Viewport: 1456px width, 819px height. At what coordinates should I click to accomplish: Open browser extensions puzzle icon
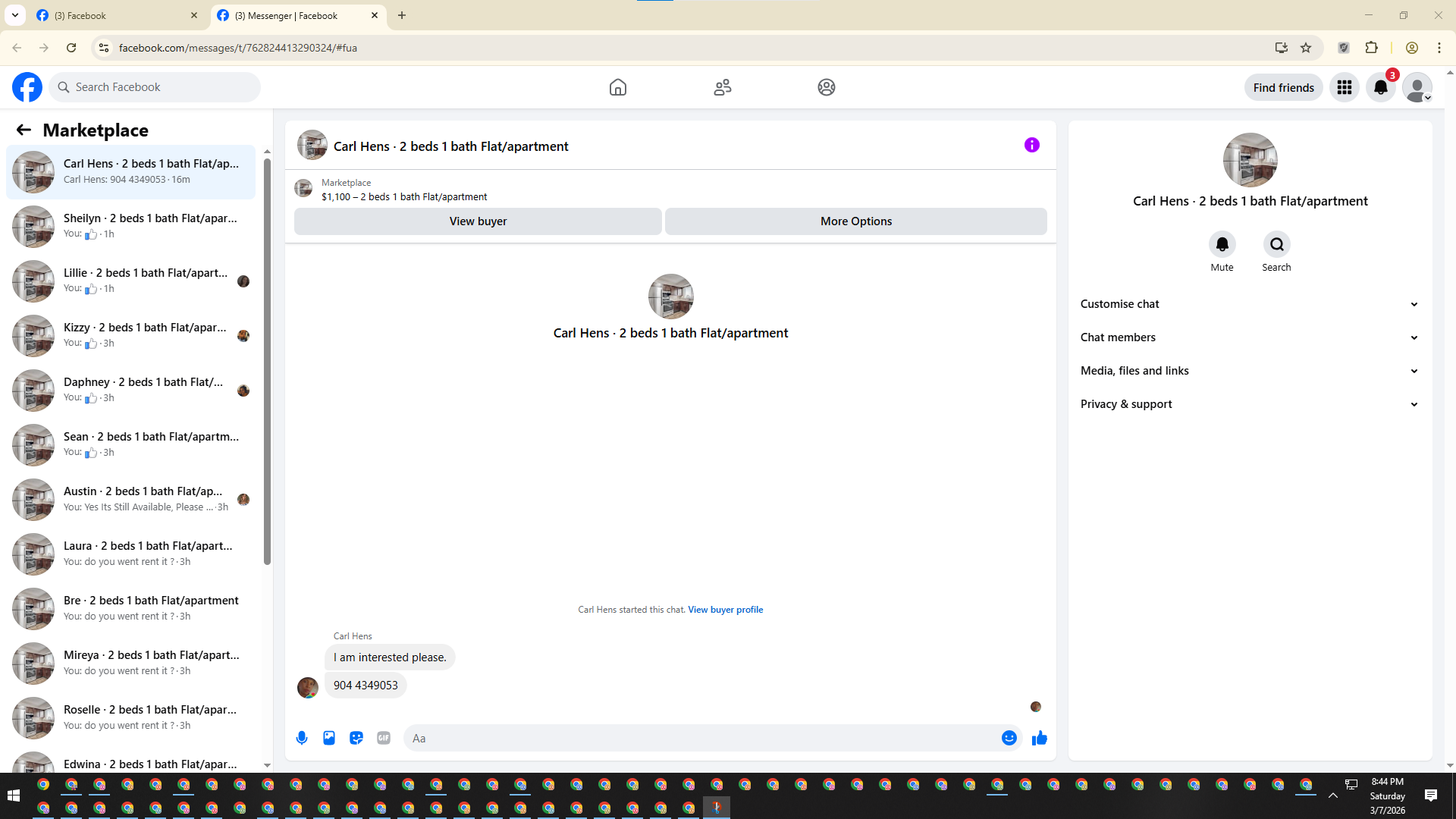(x=1371, y=48)
